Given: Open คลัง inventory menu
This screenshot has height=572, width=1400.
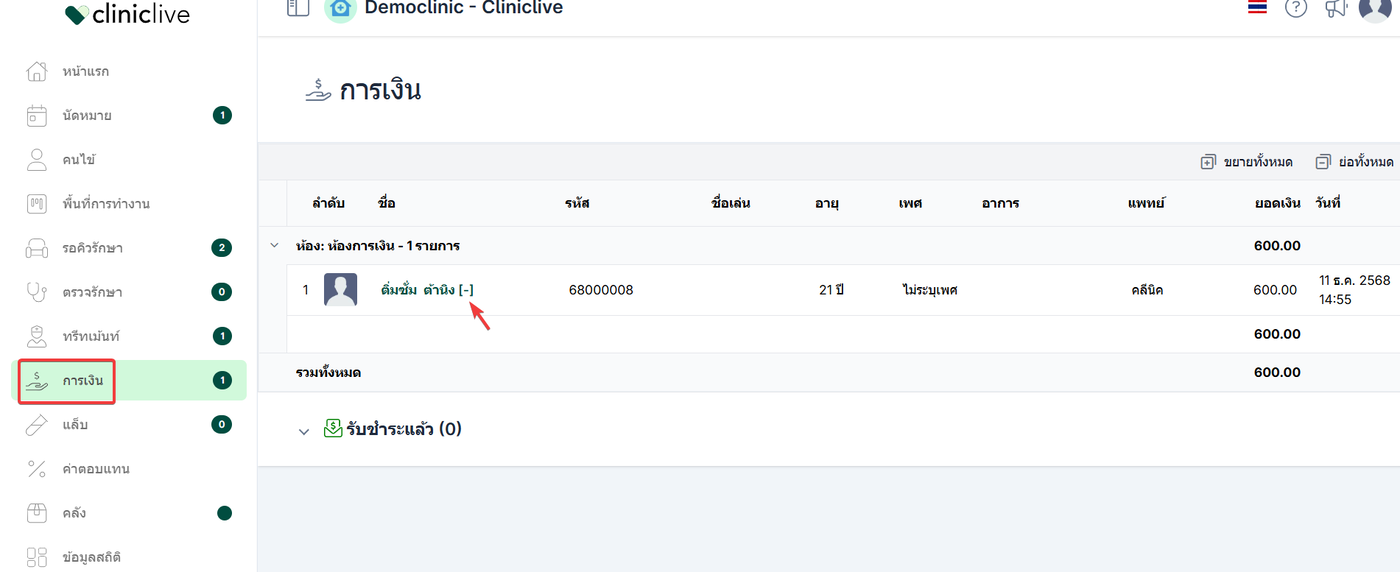Looking at the screenshot, I should click(74, 513).
